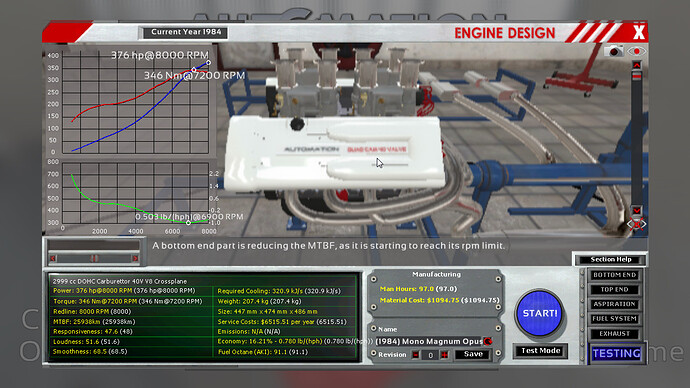Click the engine name input field

click(429, 341)
